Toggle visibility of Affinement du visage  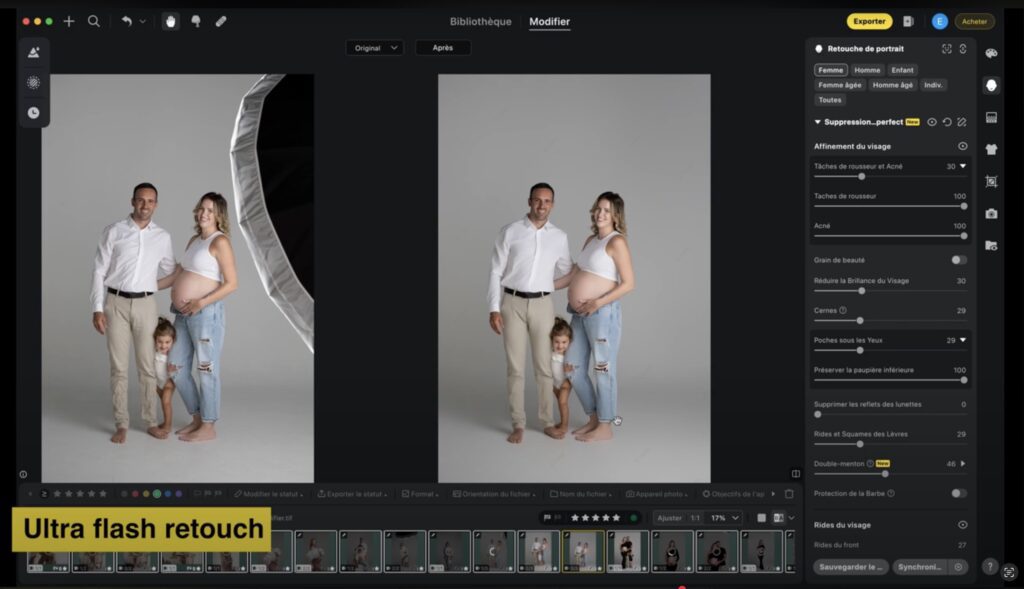[x=962, y=146]
